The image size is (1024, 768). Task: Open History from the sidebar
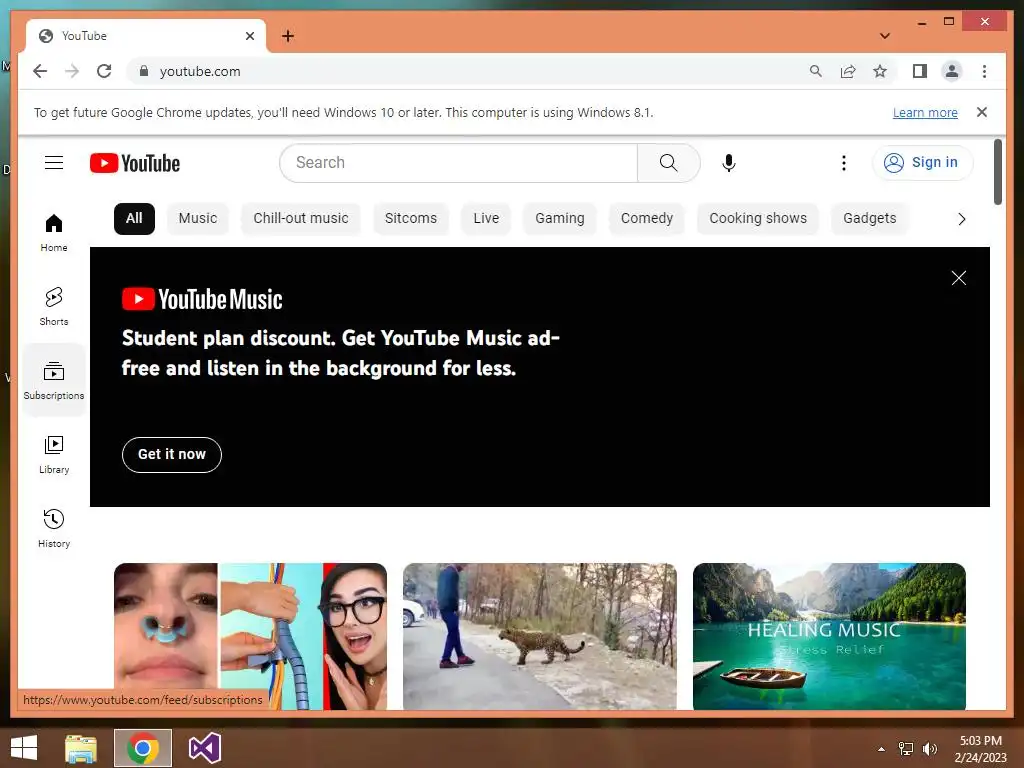click(x=54, y=528)
